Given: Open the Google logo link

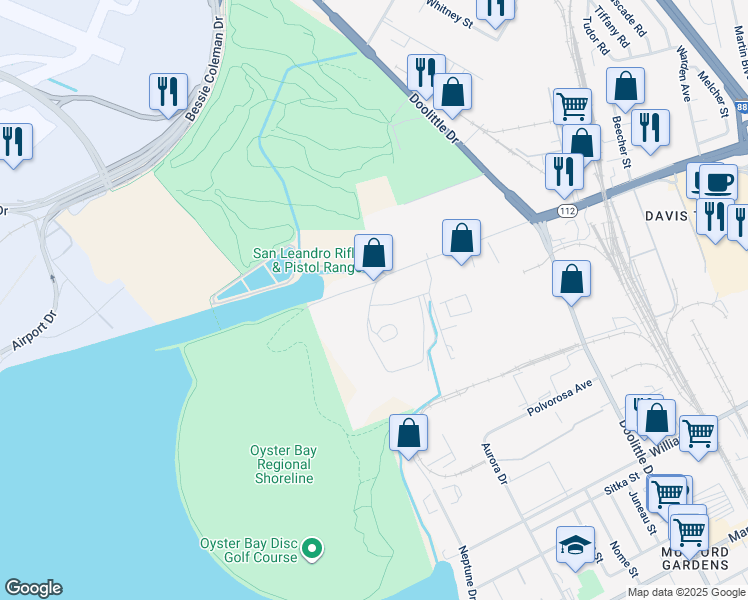Looking at the screenshot, I should click(33, 588).
